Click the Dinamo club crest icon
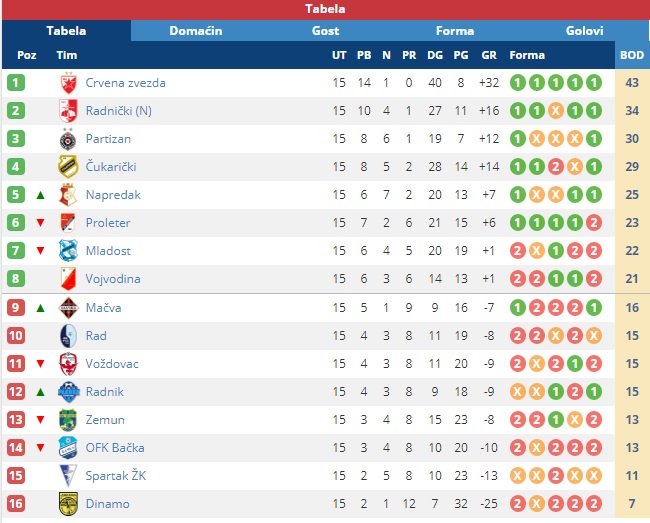 tap(68, 504)
